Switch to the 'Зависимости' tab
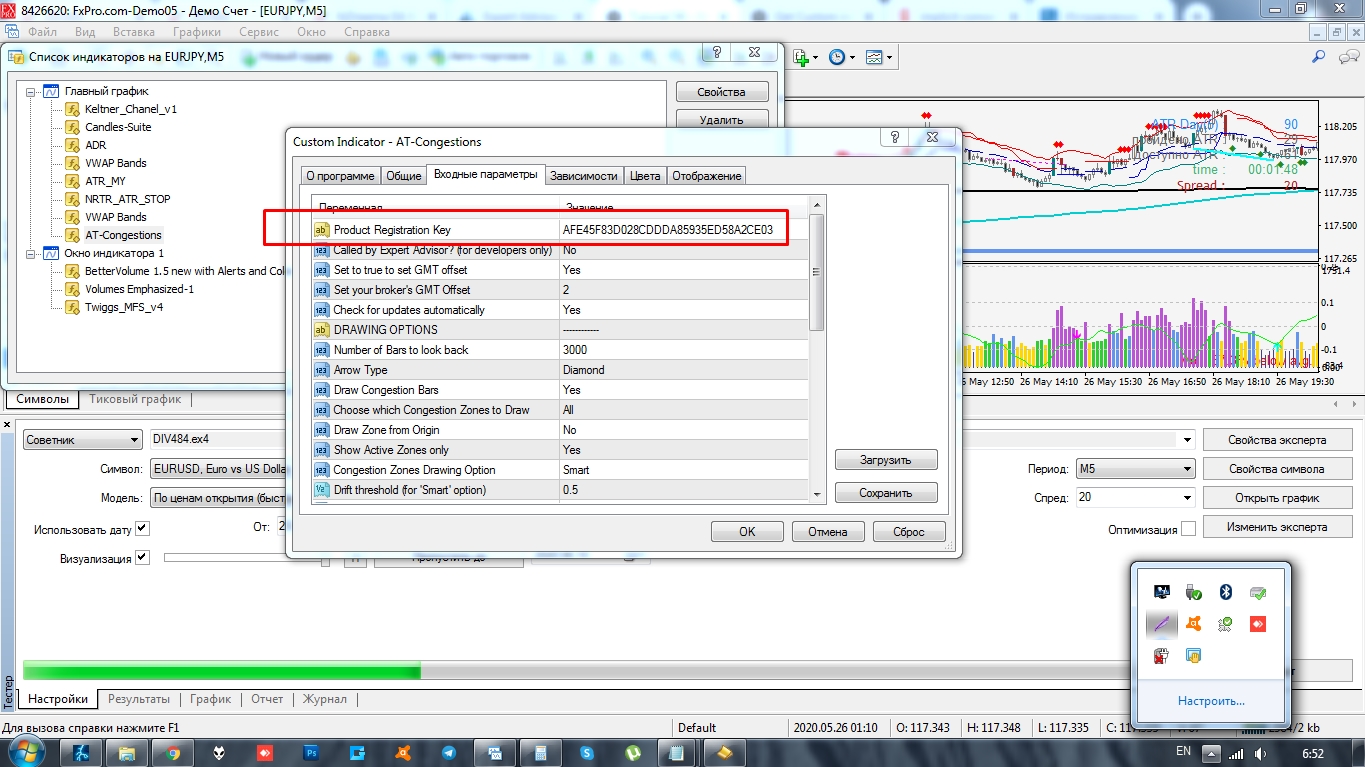Viewport: 1365px width, 767px height. (x=584, y=176)
